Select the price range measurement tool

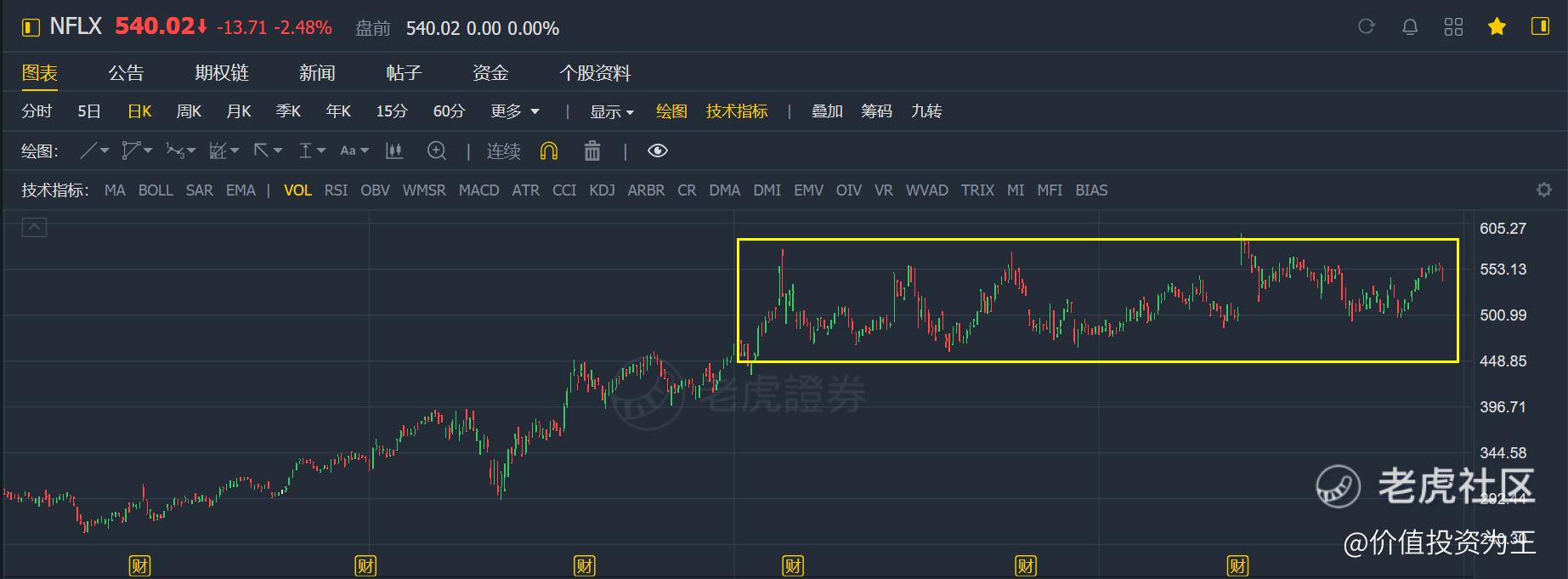click(x=311, y=151)
